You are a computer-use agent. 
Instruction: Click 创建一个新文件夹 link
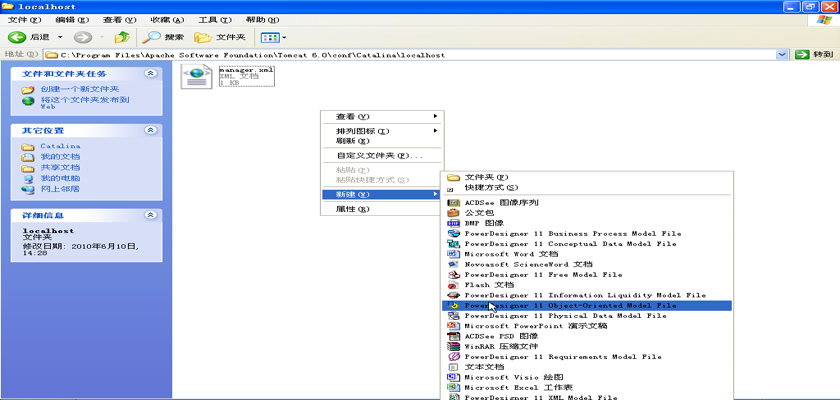click(80, 89)
